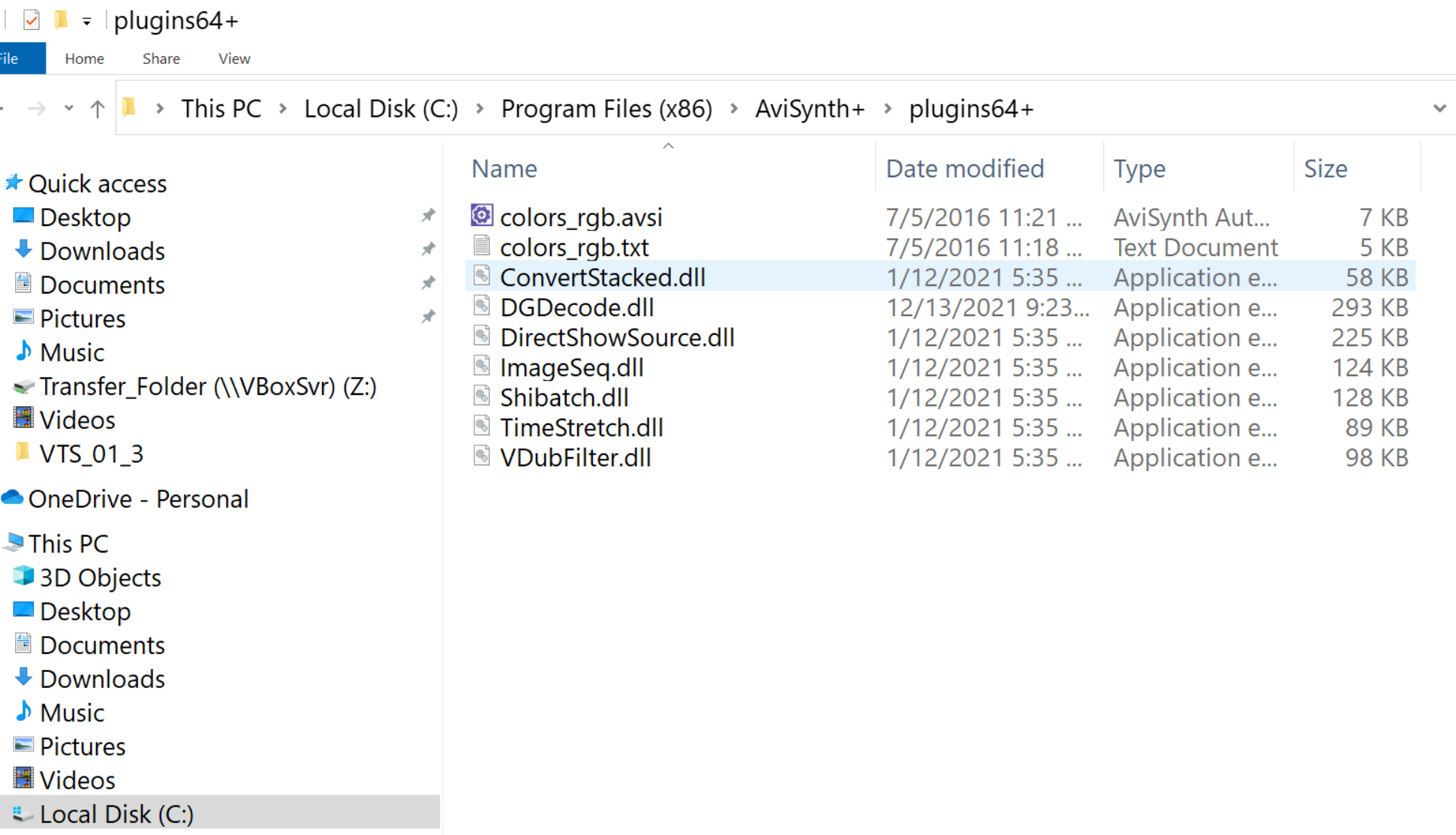Image resolution: width=1456 pixels, height=835 pixels.
Task: Expand the chevron after AviSynth+ breadcrumb
Action: [x=888, y=109]
